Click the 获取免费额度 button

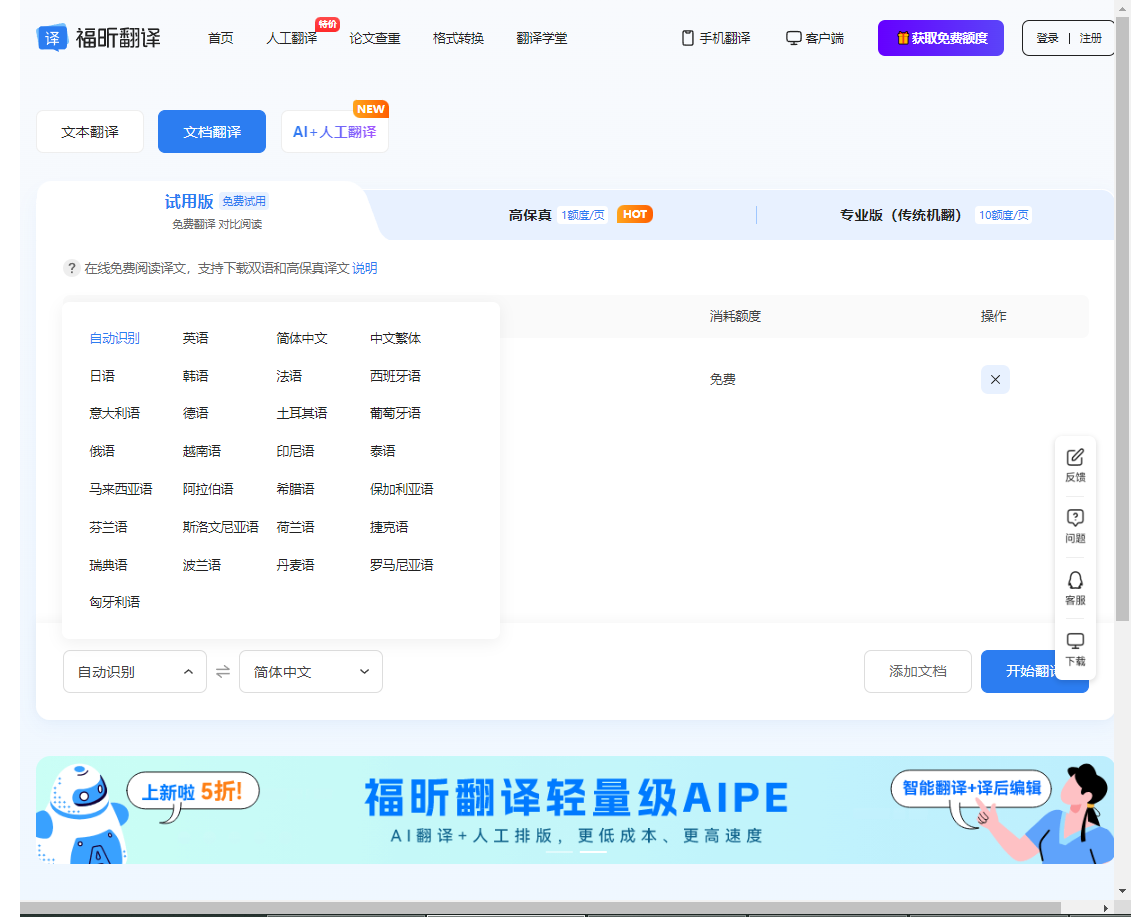tap(941, 38)
